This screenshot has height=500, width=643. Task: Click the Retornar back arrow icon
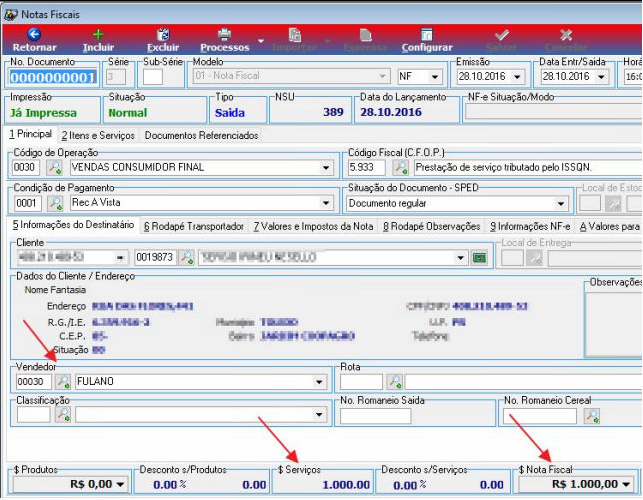tap(34, 34)
